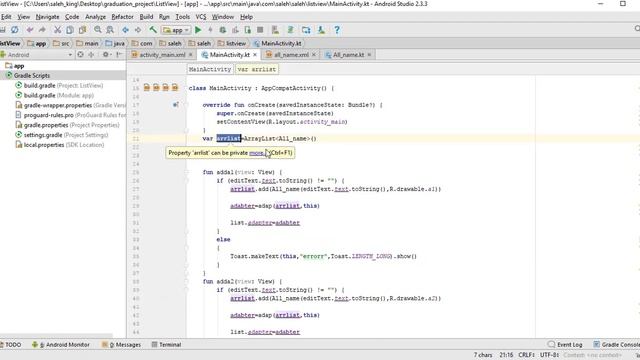
Task: Click the Stop square icon
Action: (260, 30)
